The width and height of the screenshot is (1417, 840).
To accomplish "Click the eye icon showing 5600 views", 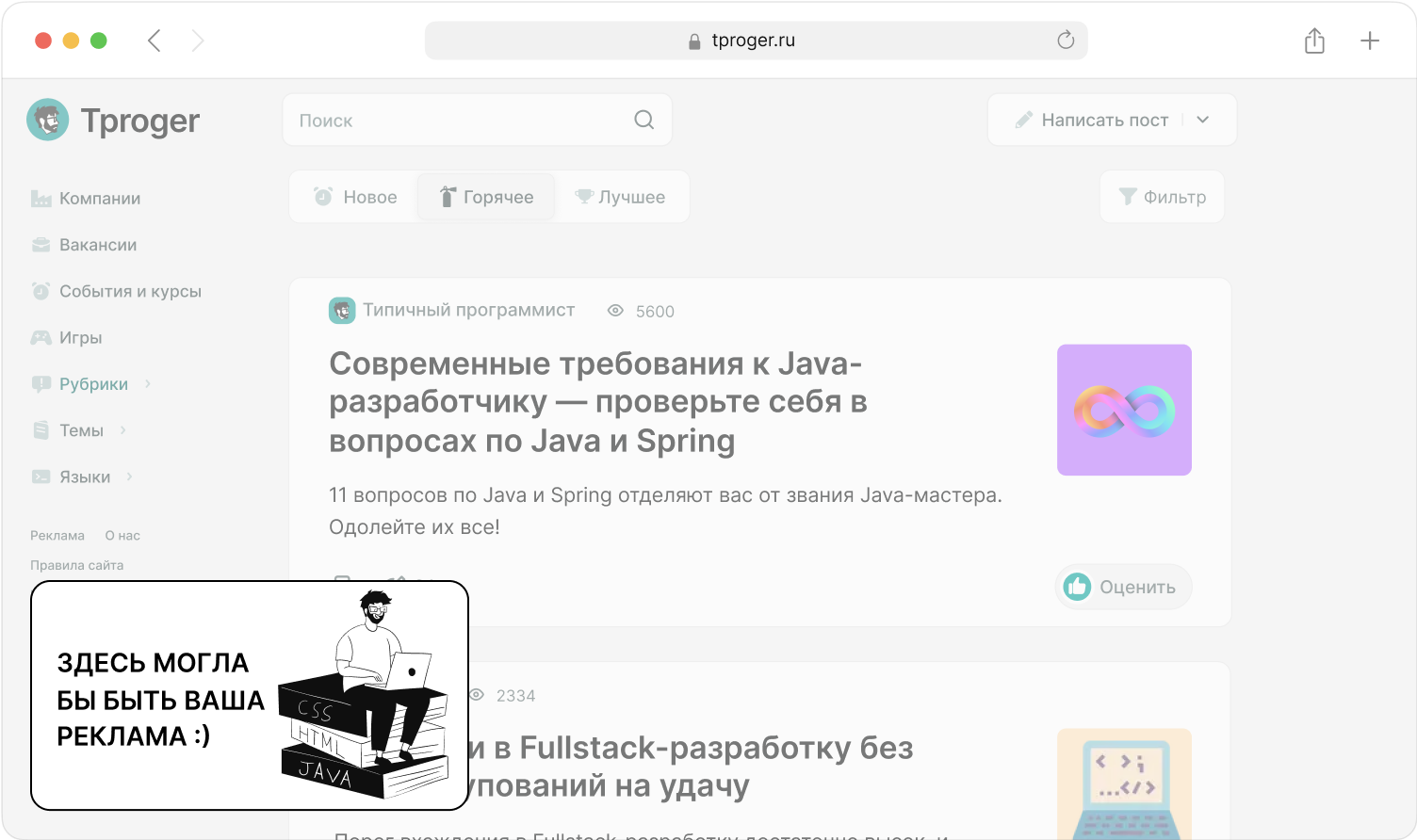I will click(614, 310).
